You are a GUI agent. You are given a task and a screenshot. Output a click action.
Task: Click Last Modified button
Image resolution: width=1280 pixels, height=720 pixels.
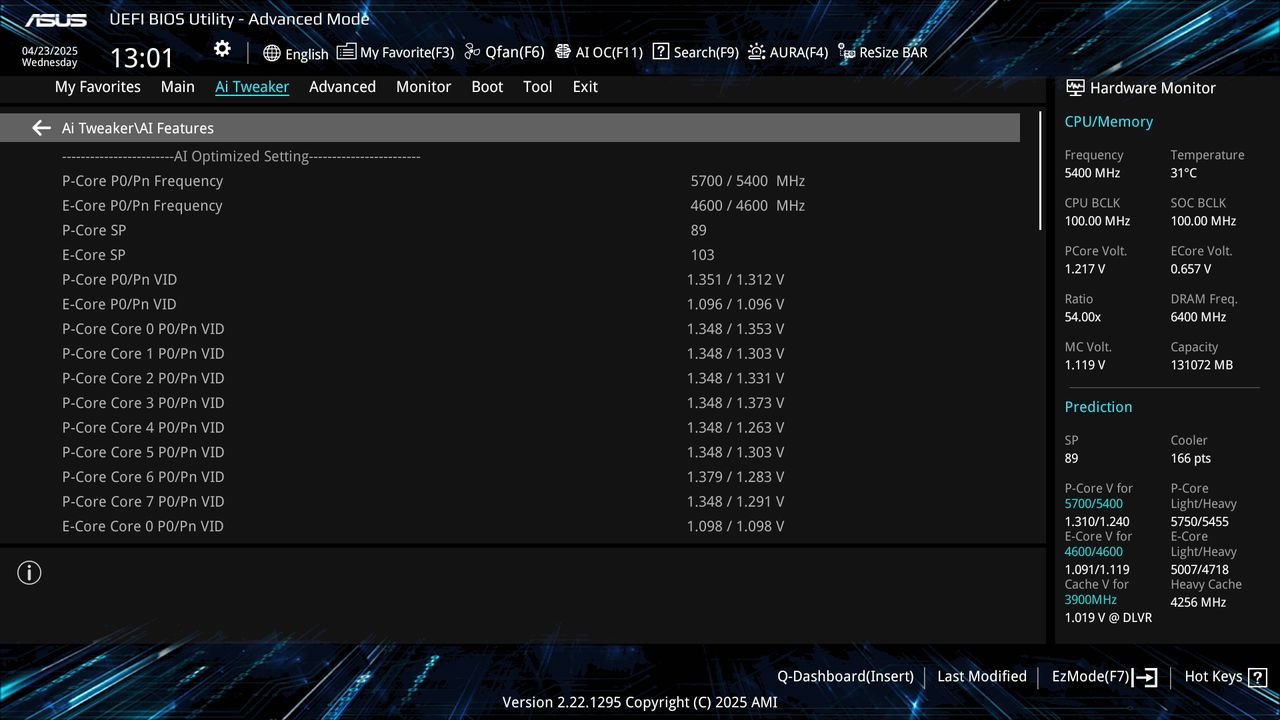982,677
